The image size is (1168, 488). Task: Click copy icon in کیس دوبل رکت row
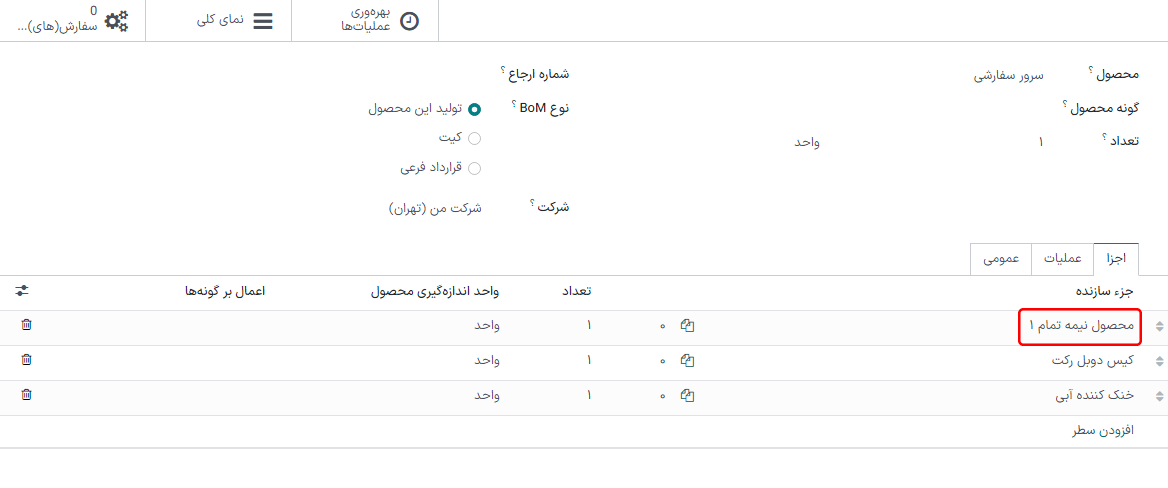click(x=687, y=361)
